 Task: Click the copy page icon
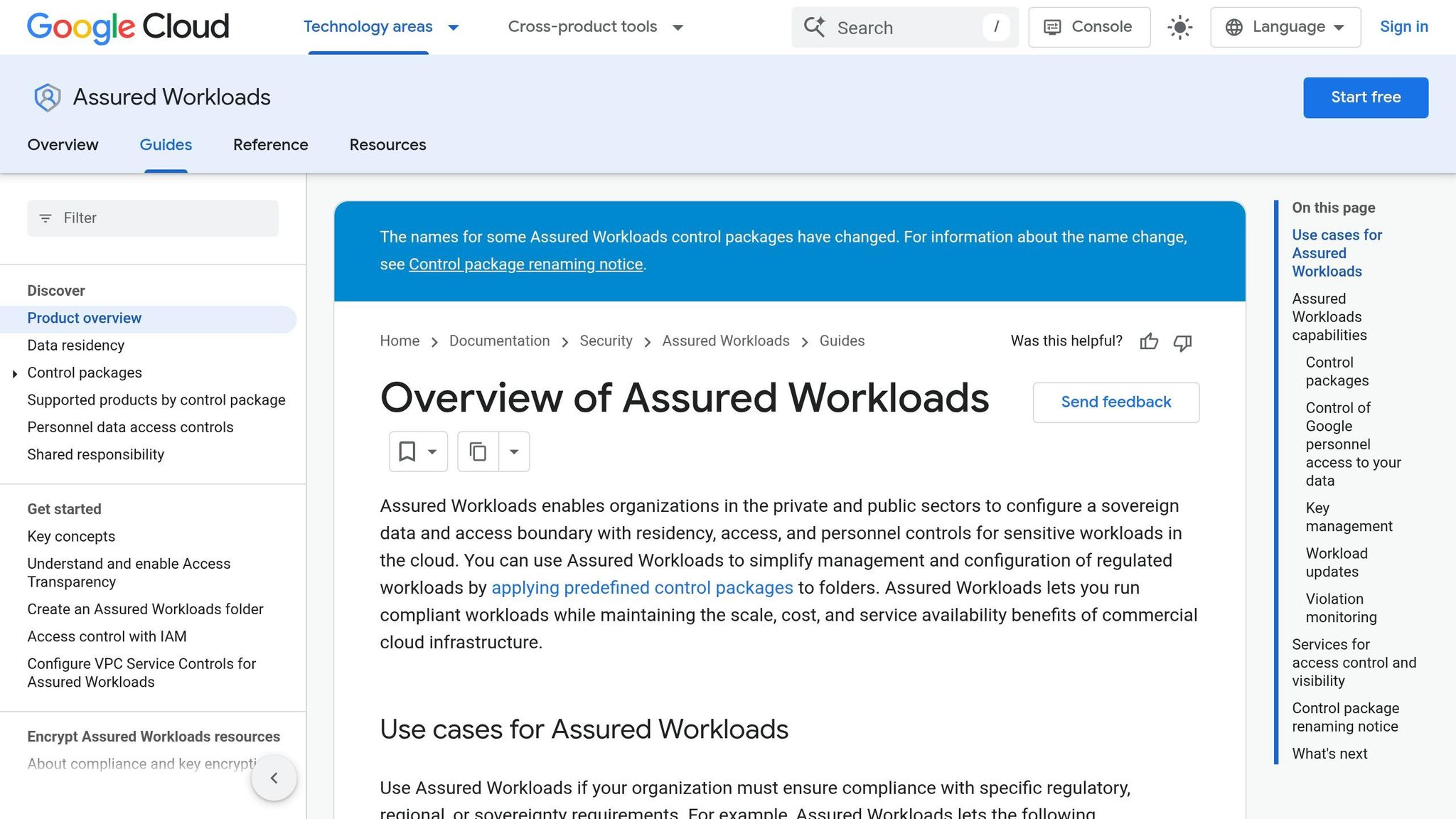point(478,451)
